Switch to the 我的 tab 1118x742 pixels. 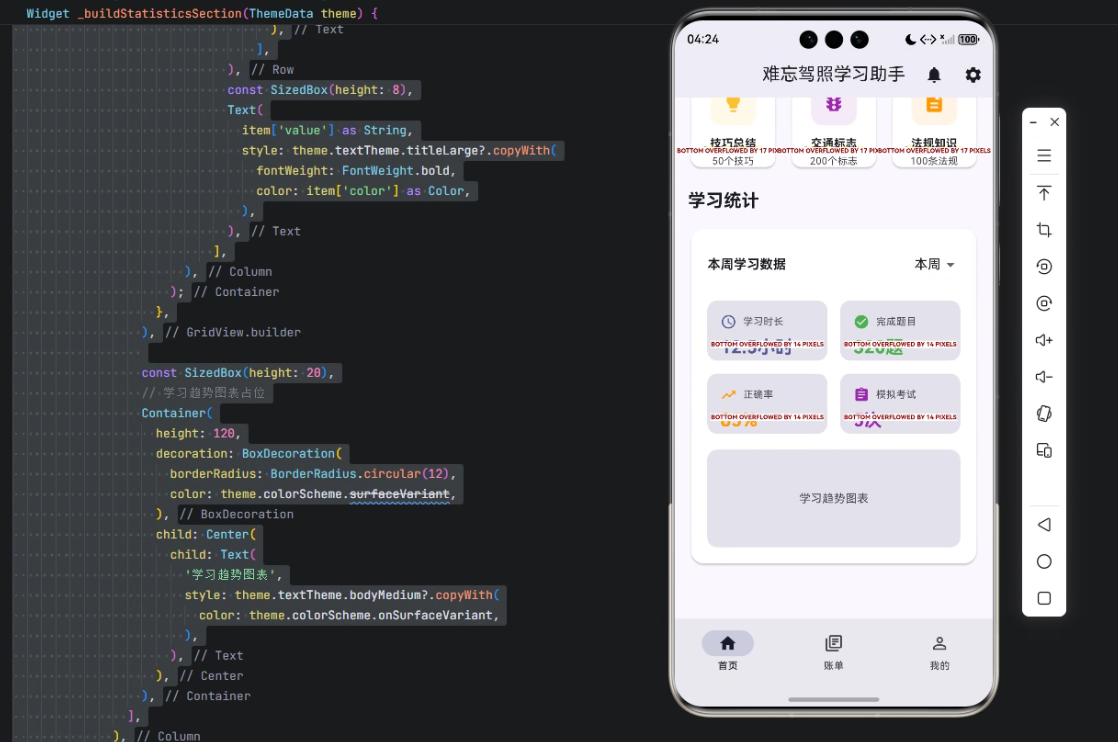(x=939, y=651)
